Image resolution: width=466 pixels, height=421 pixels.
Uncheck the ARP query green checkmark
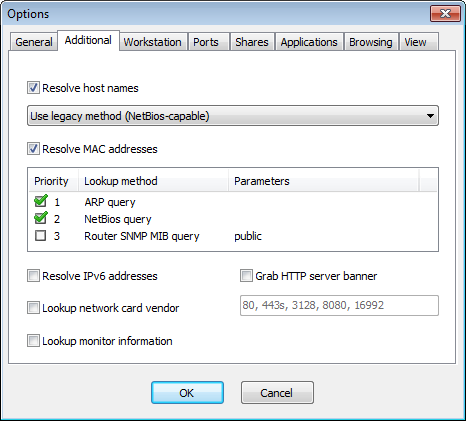click(41, 202)
